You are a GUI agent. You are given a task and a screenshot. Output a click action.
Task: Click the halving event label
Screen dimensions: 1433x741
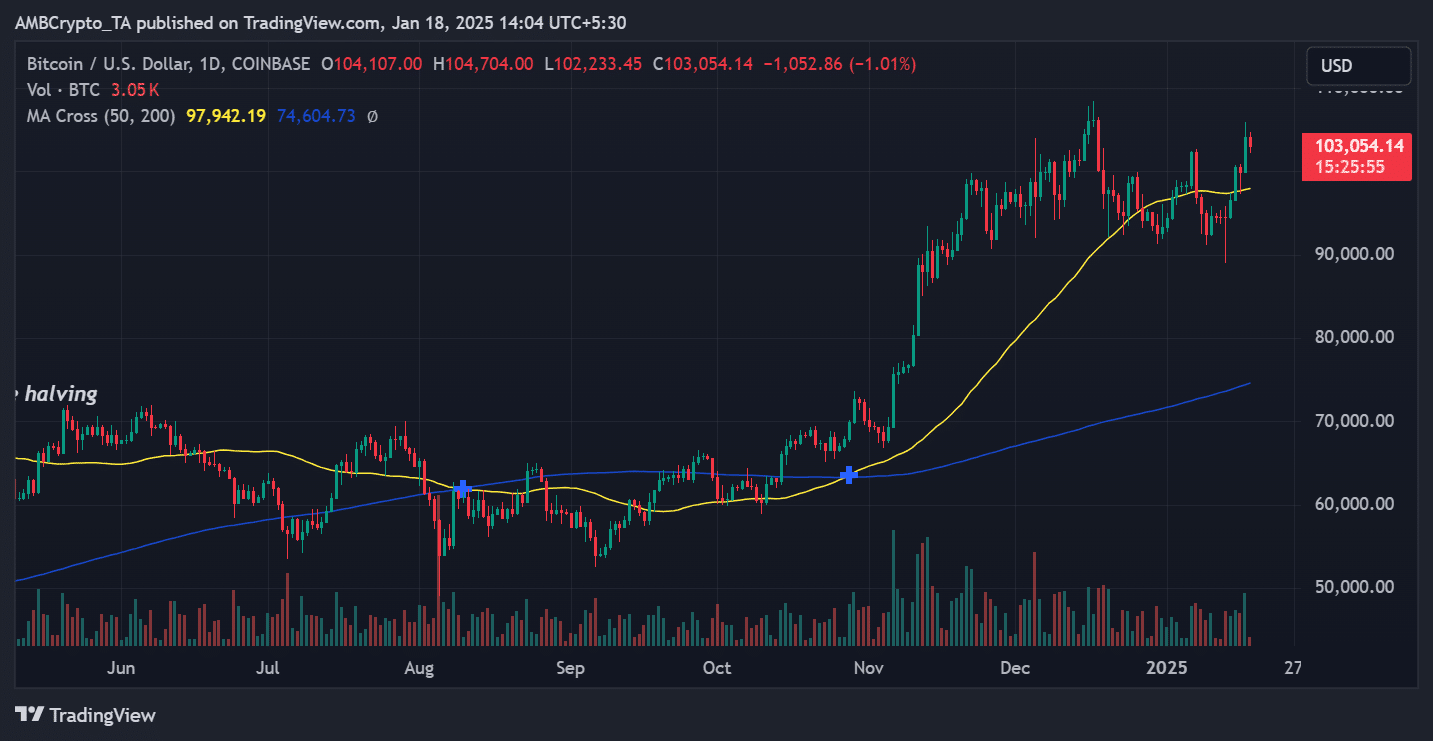[x=56, y=394]
